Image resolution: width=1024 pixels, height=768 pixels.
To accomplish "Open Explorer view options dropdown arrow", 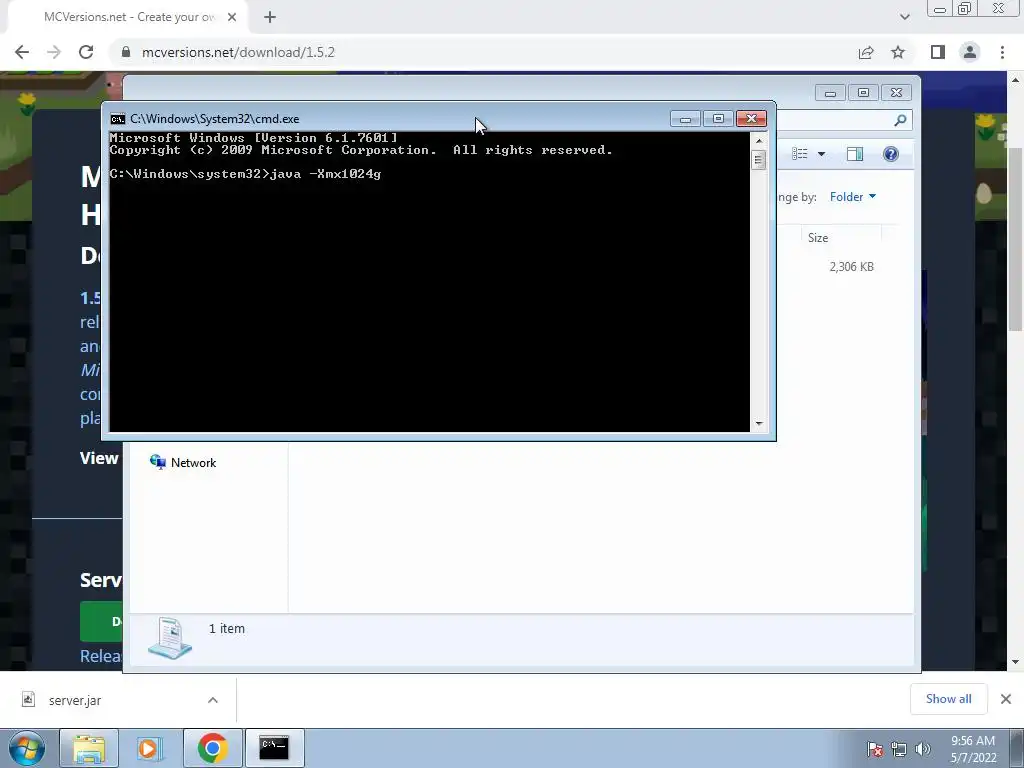I will 822,154.
